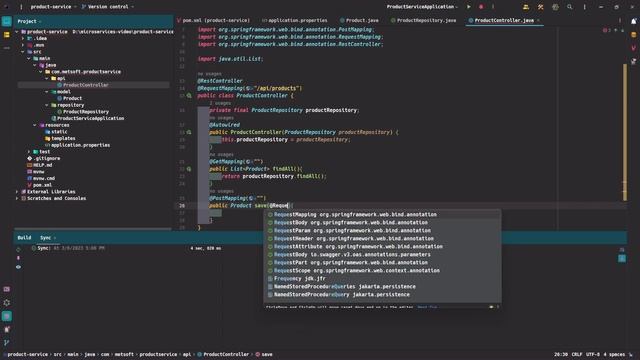Click the Sync result row in Build panel

pos(127,248)
